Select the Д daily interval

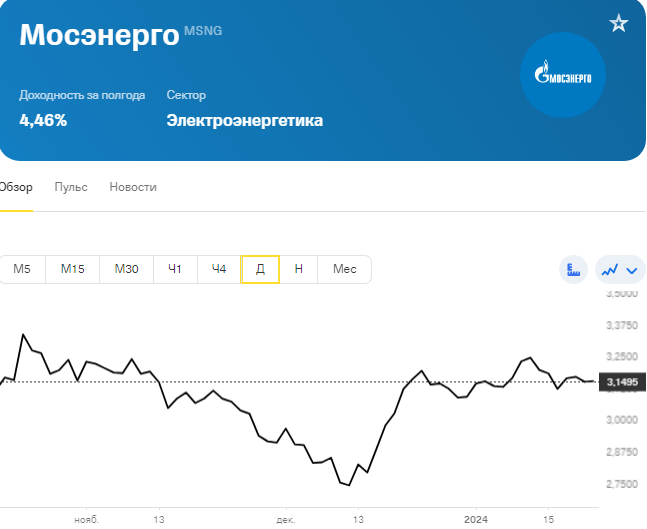[x=260, y=269]
